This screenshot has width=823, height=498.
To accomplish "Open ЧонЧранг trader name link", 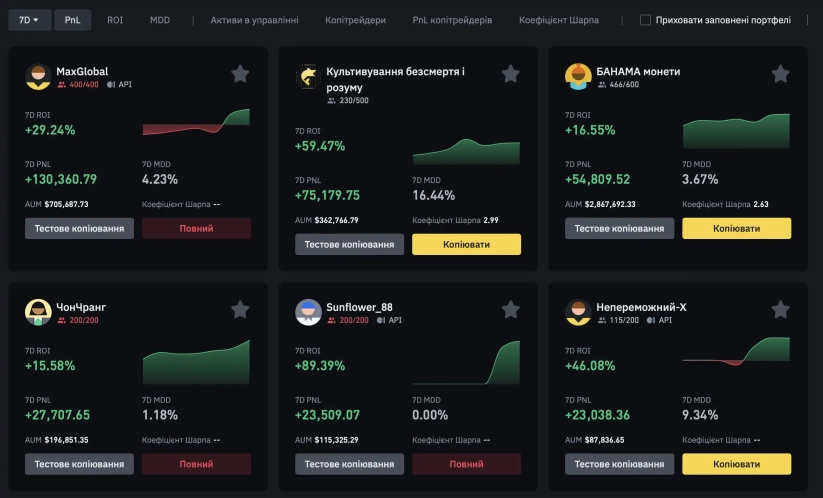I will click(x=80, y=307).
